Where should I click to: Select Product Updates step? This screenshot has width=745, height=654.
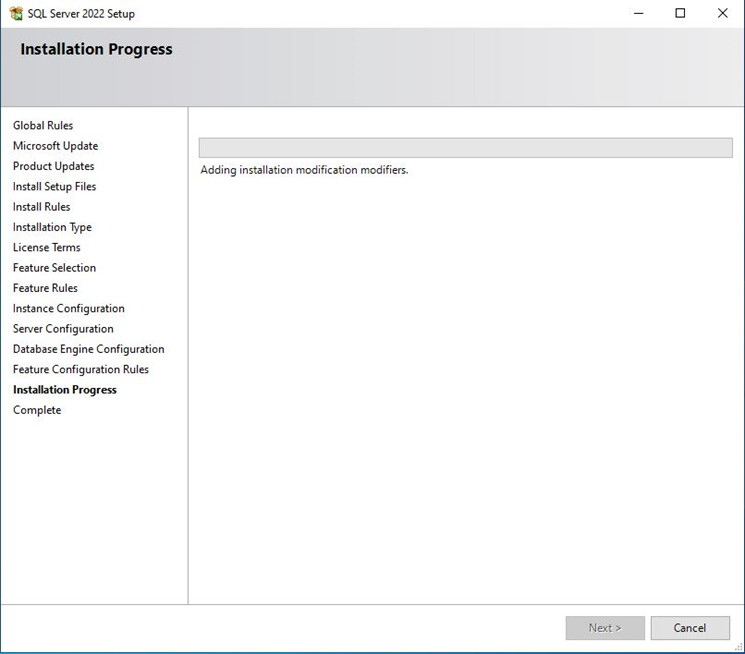54,166
